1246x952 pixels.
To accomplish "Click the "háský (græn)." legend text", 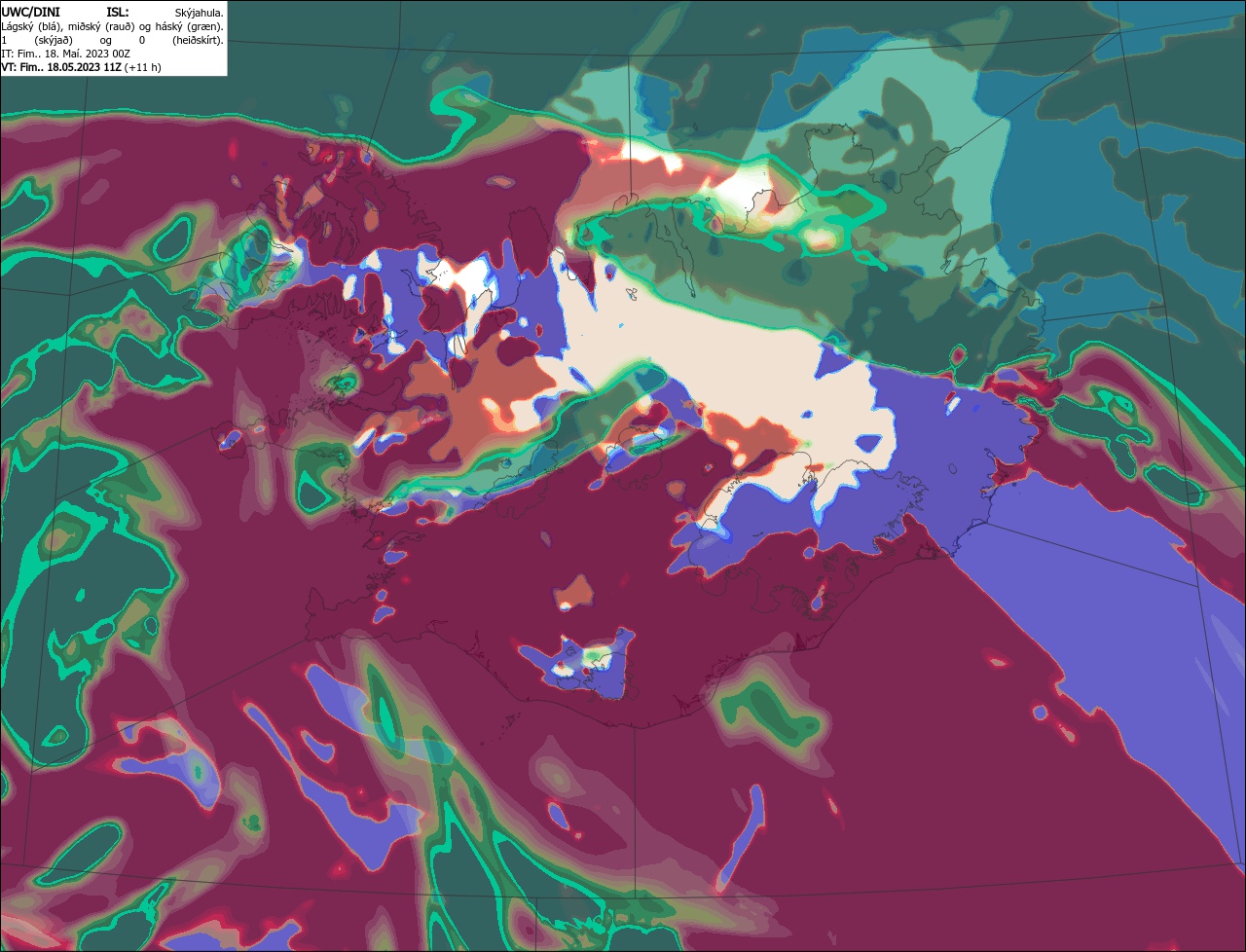I will (x=190, y=27).
